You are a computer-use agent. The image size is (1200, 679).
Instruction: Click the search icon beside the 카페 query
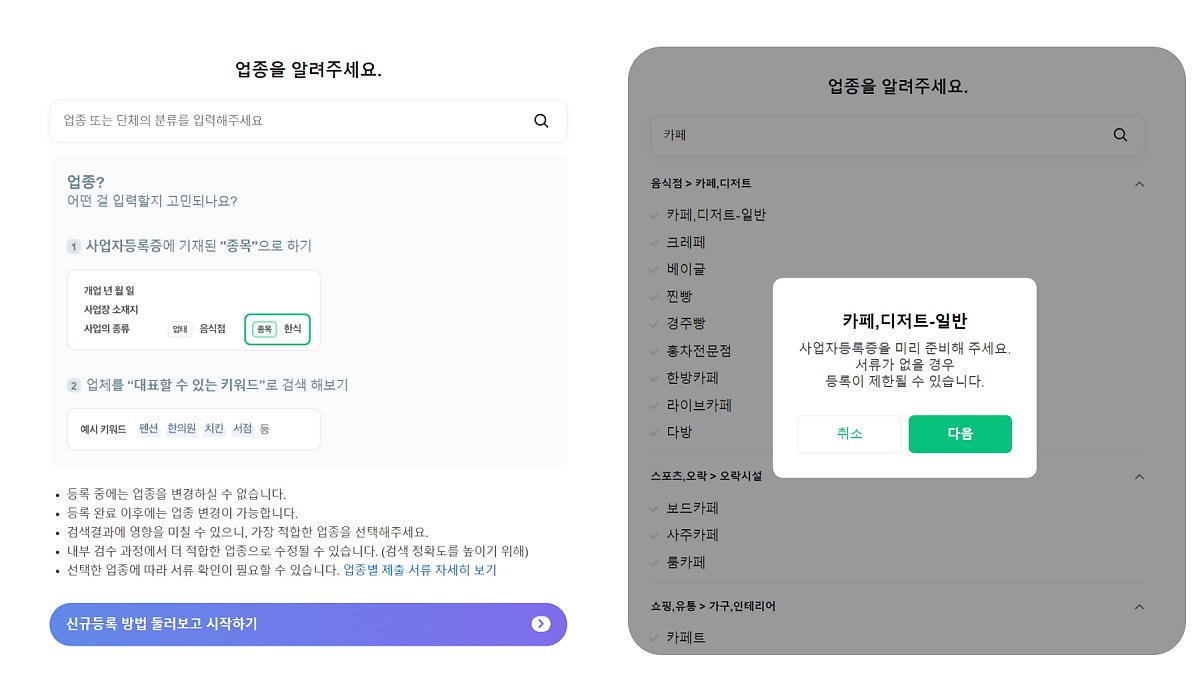tap(1120, 135)
